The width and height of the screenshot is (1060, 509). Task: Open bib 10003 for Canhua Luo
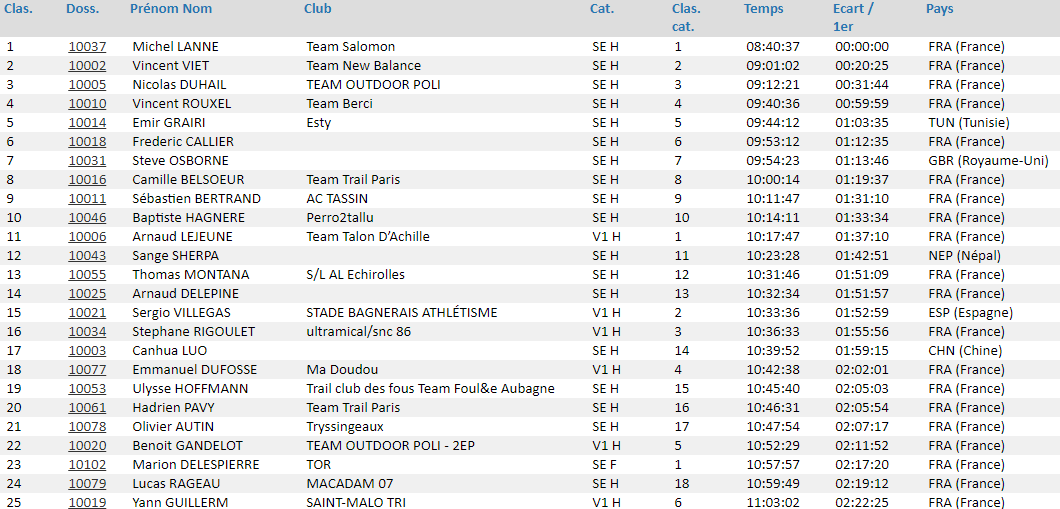pos(87,350)
